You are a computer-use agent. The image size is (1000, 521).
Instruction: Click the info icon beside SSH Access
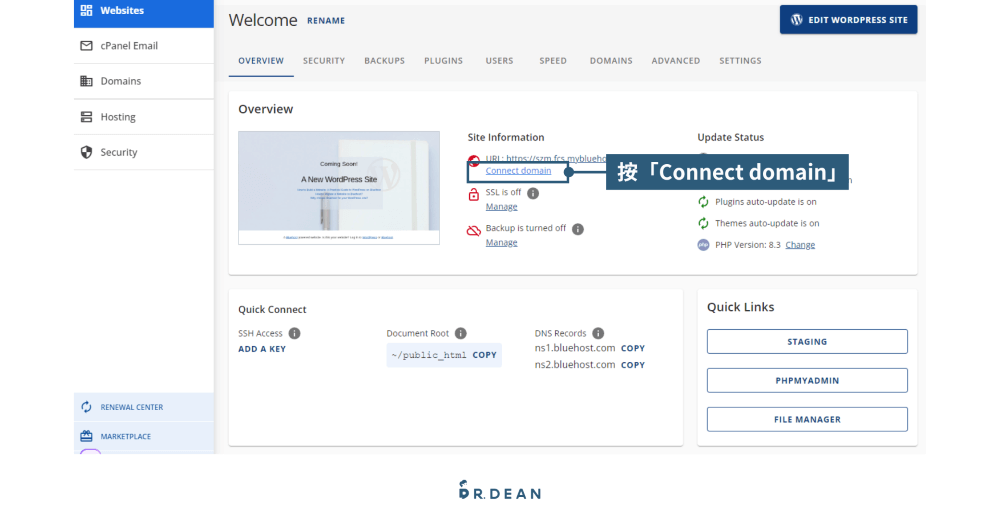point(295,334)
